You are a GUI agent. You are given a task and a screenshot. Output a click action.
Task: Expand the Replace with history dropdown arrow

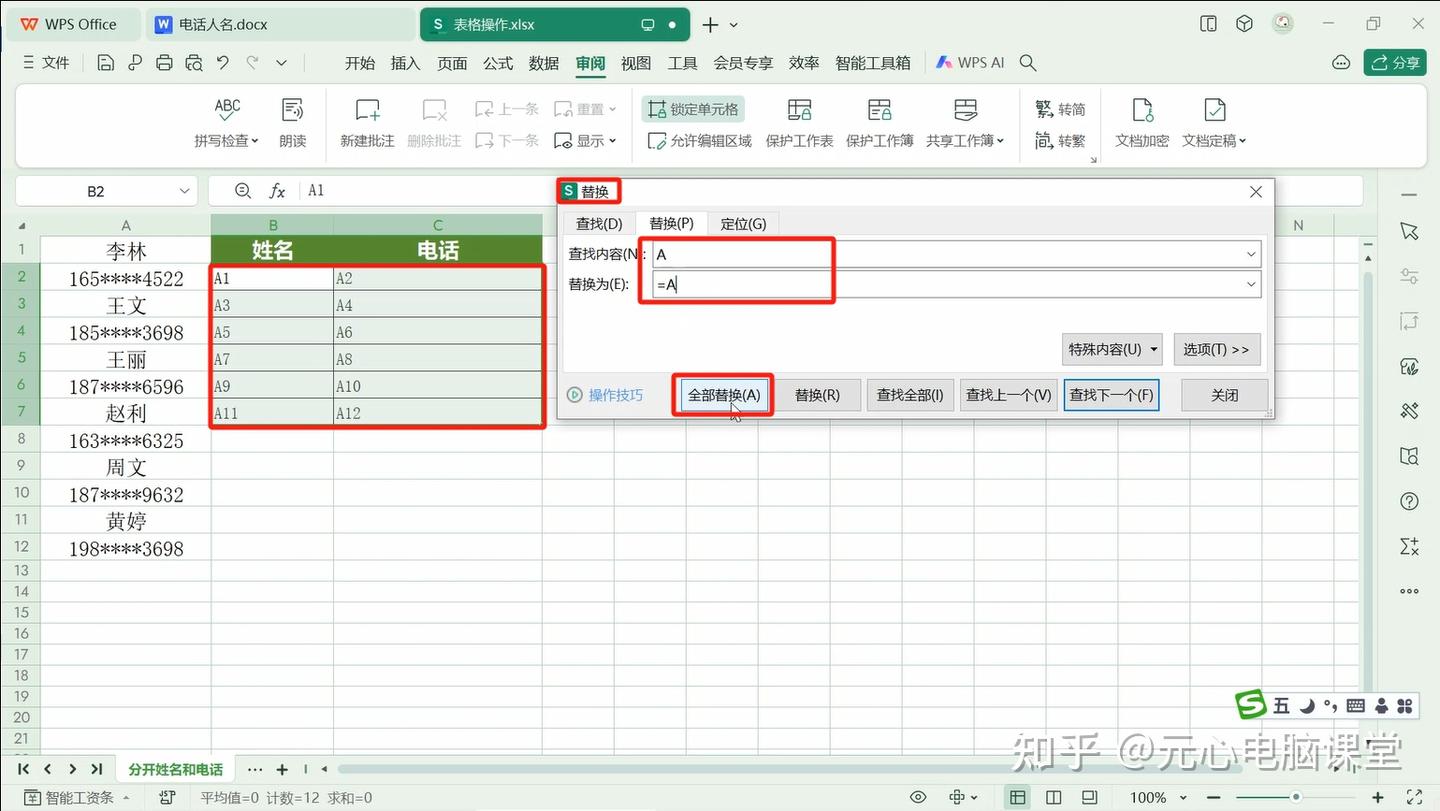point(1251,285)
